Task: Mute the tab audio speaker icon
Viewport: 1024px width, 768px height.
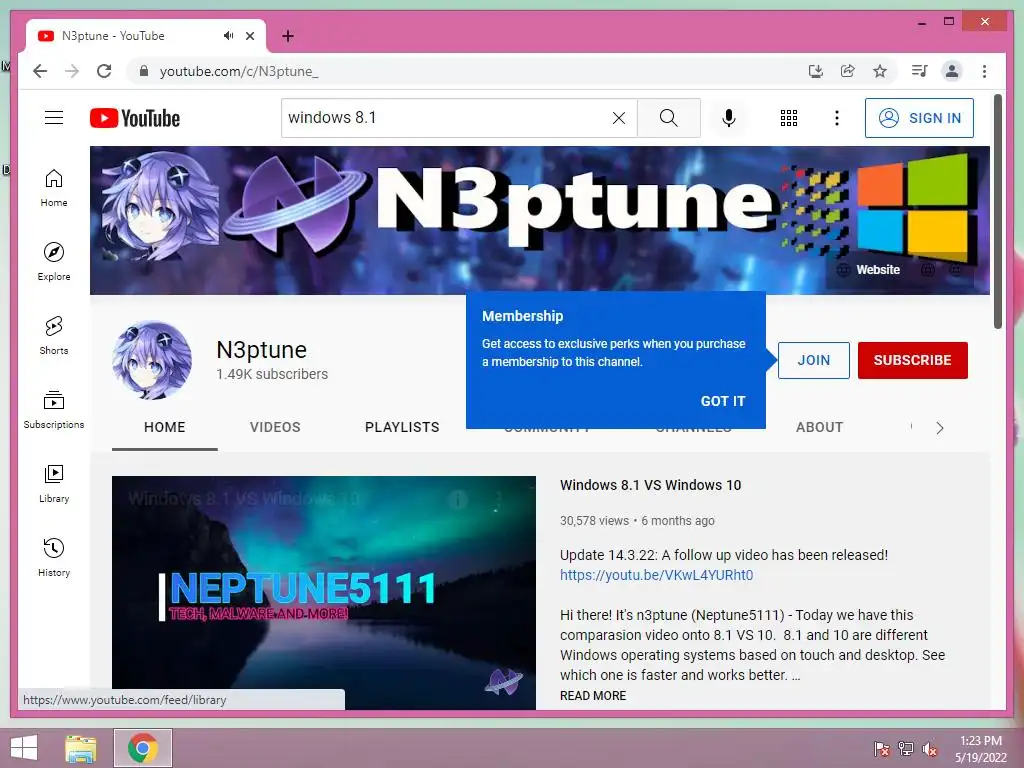Action: tap(228, 36)
